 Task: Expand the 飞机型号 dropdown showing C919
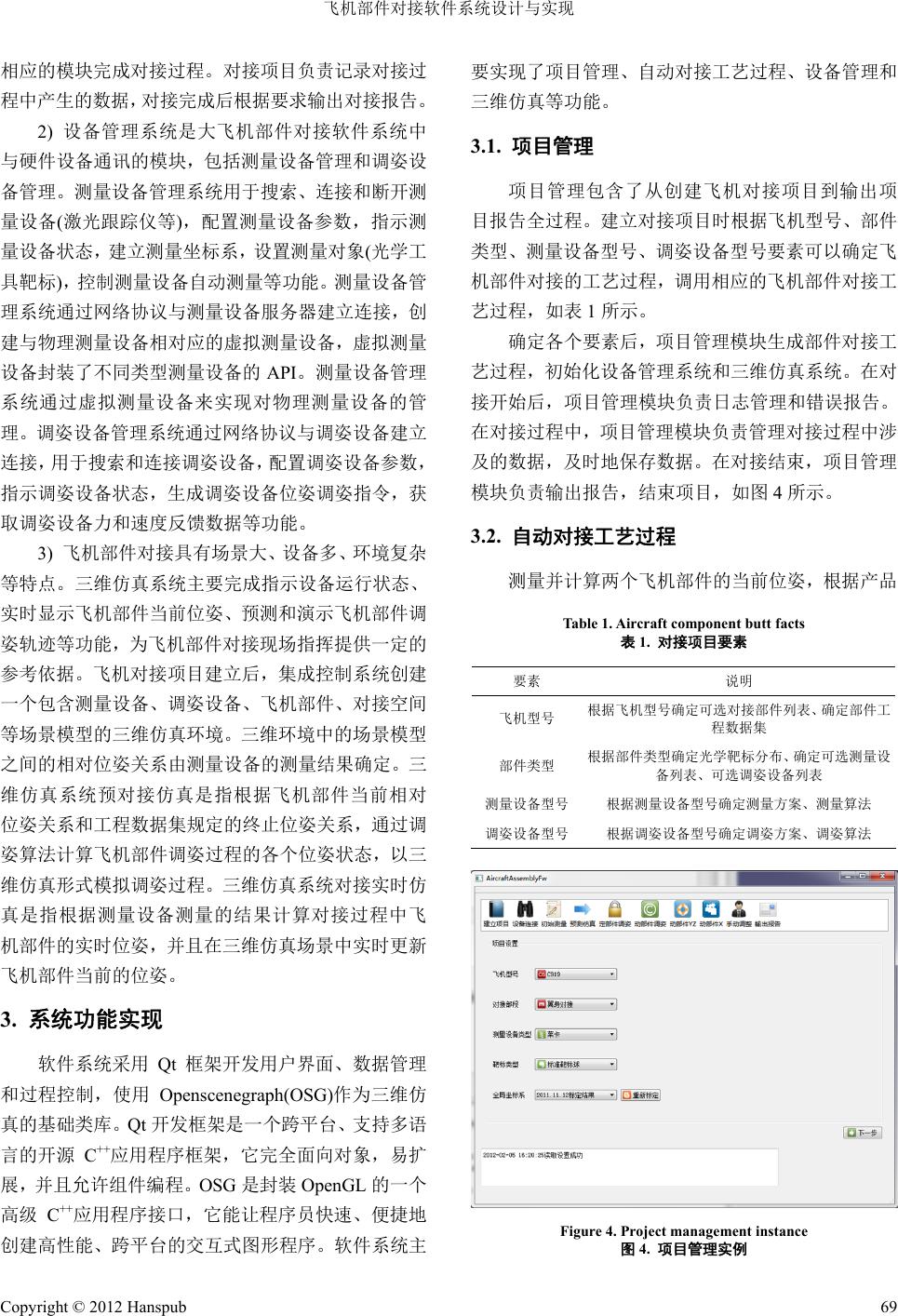point(574,974)
